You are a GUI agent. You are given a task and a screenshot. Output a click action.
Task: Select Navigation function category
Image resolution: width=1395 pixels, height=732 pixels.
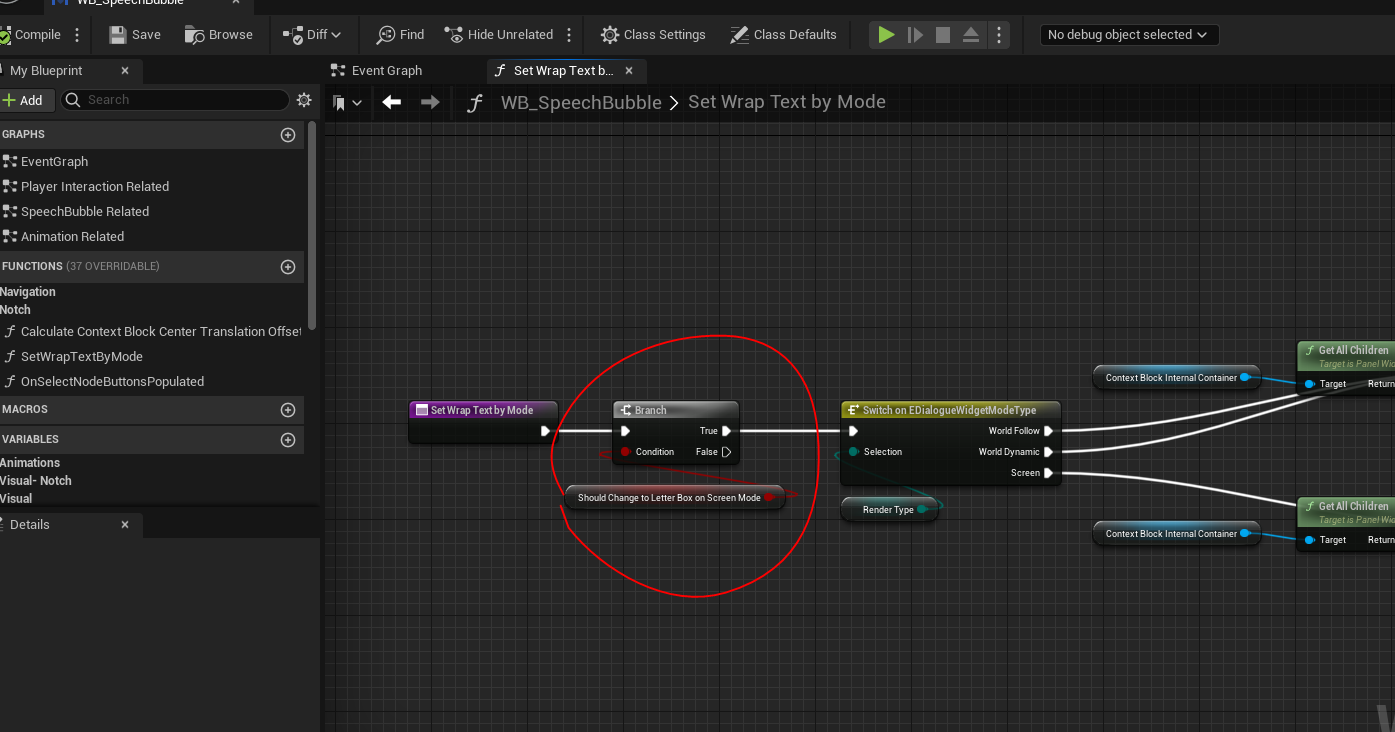tap(28, 292)
